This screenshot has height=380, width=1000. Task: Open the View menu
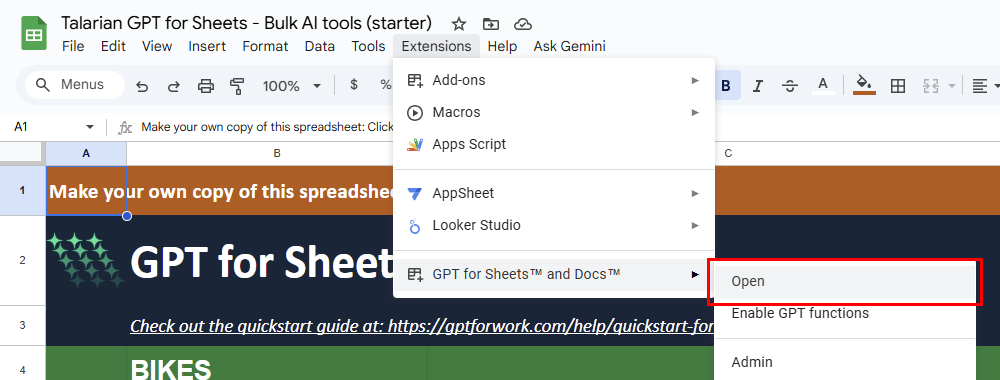point(157,46)
